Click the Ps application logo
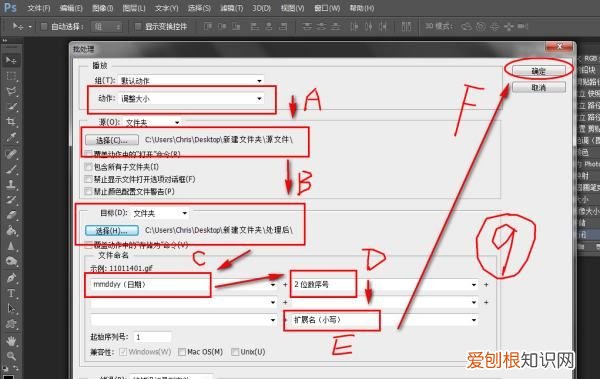600x379 pixels. coord(10,8)
